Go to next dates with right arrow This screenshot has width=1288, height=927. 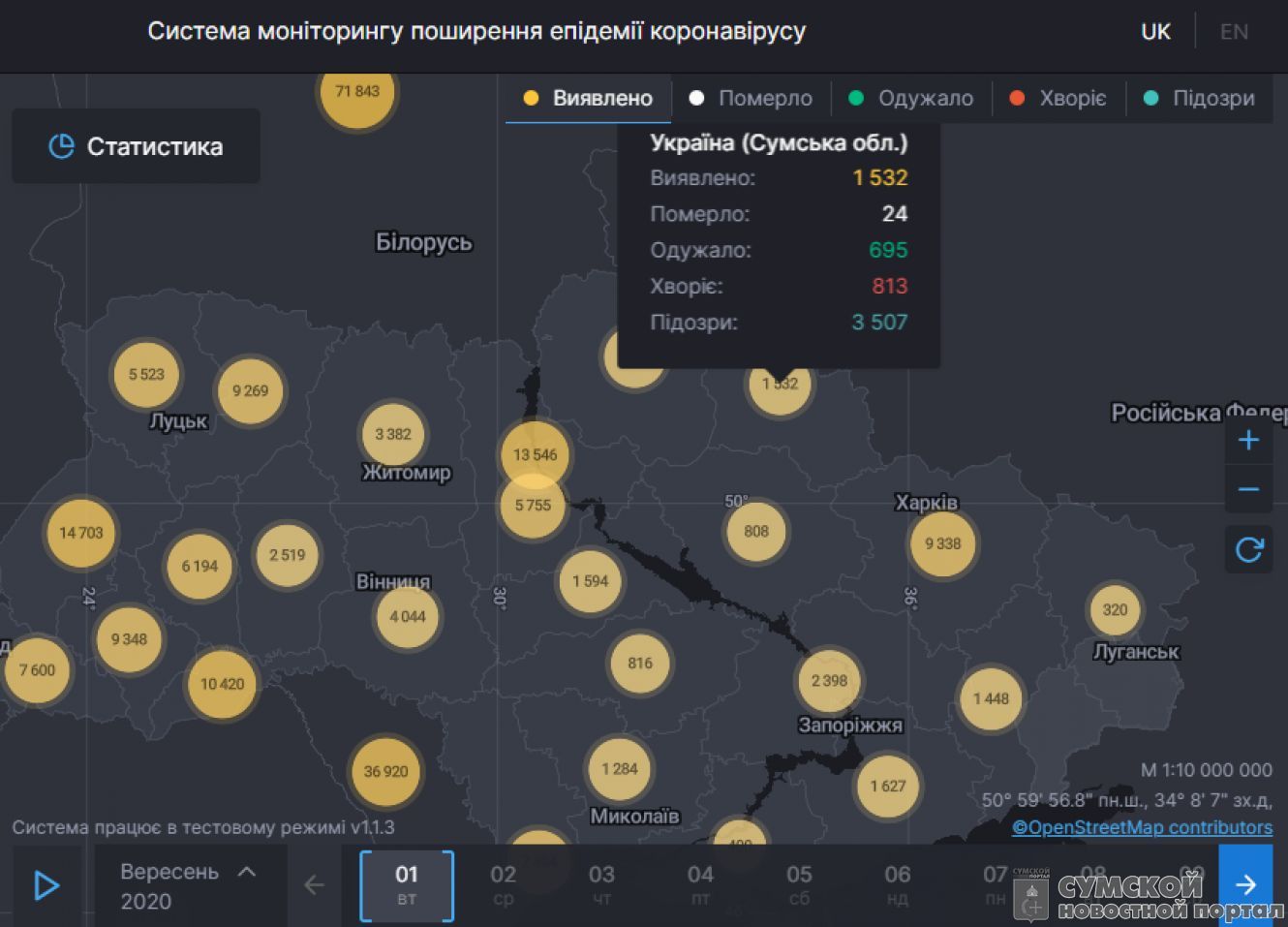coord(1245,884)
